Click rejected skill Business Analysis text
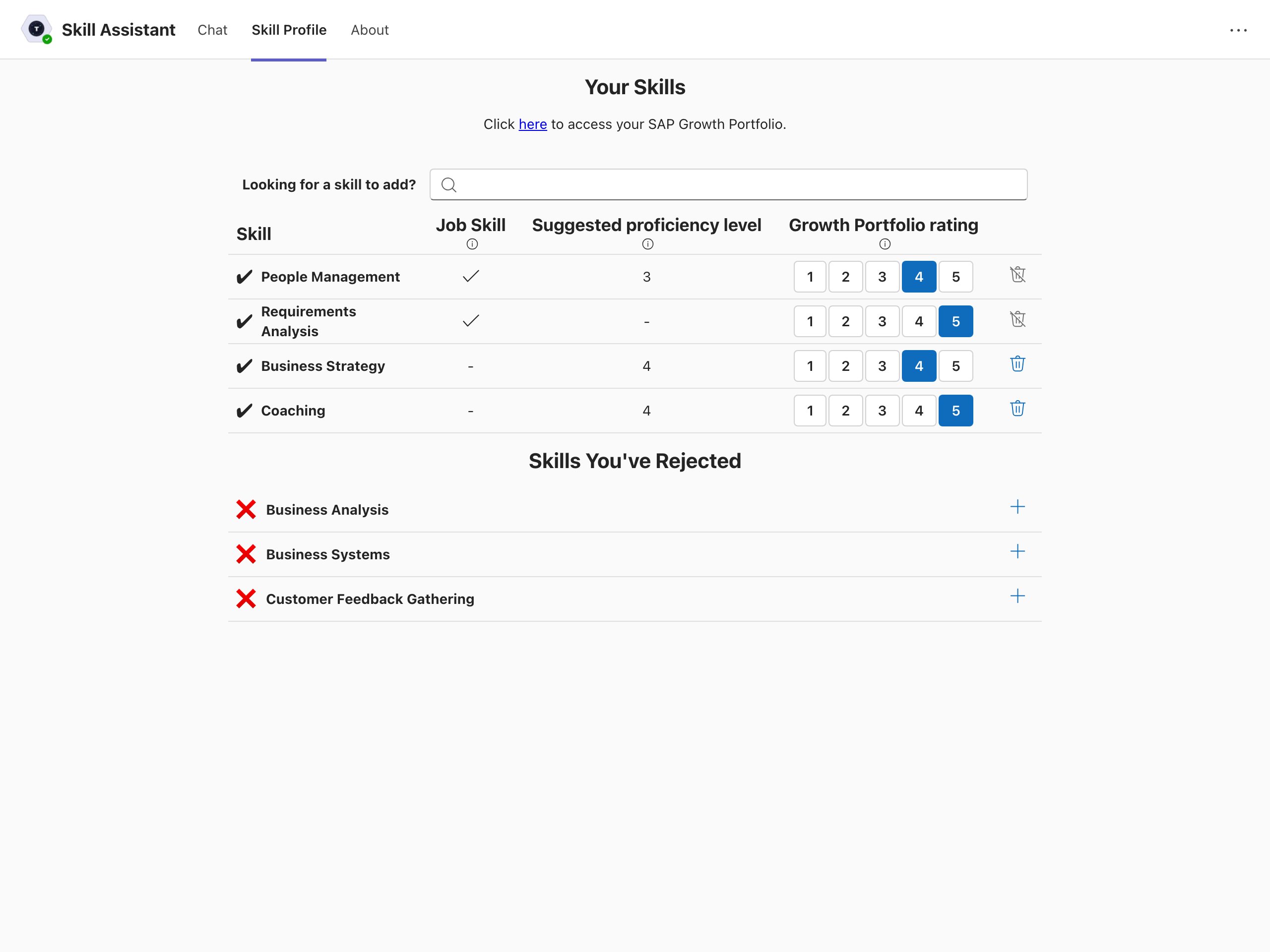The height and width of the screenshot is (952, 1270). (327, 510)
